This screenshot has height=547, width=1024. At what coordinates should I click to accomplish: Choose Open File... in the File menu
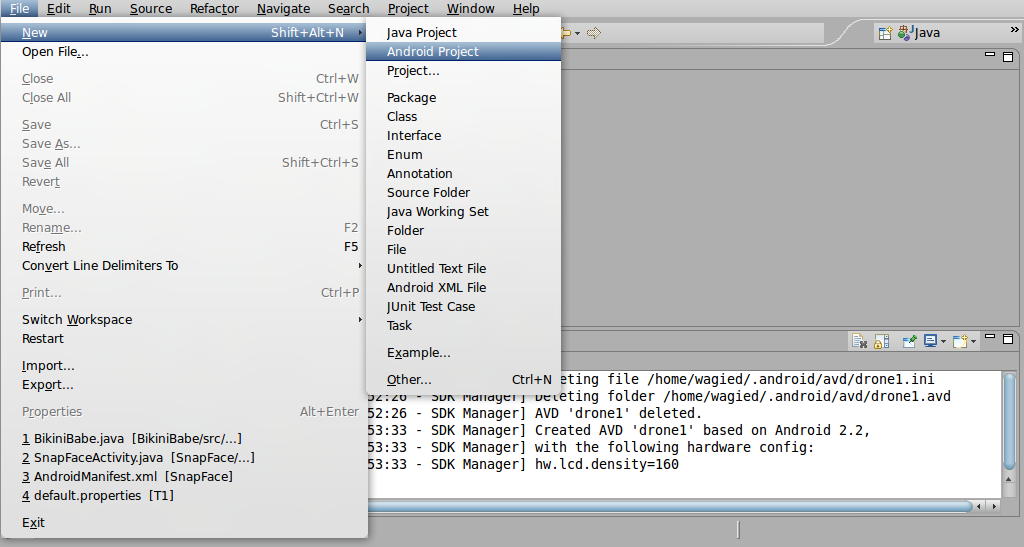click(x=184, y=52)
